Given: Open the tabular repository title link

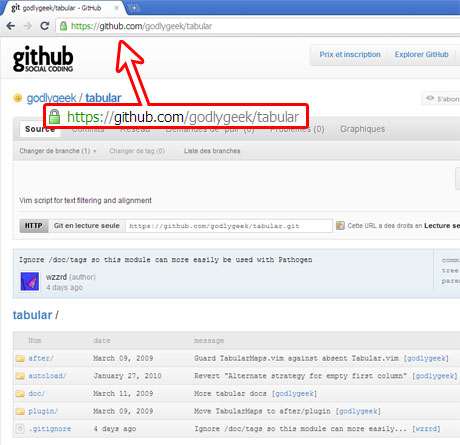Looking at the screenshot, I should (x=103, y=98).
